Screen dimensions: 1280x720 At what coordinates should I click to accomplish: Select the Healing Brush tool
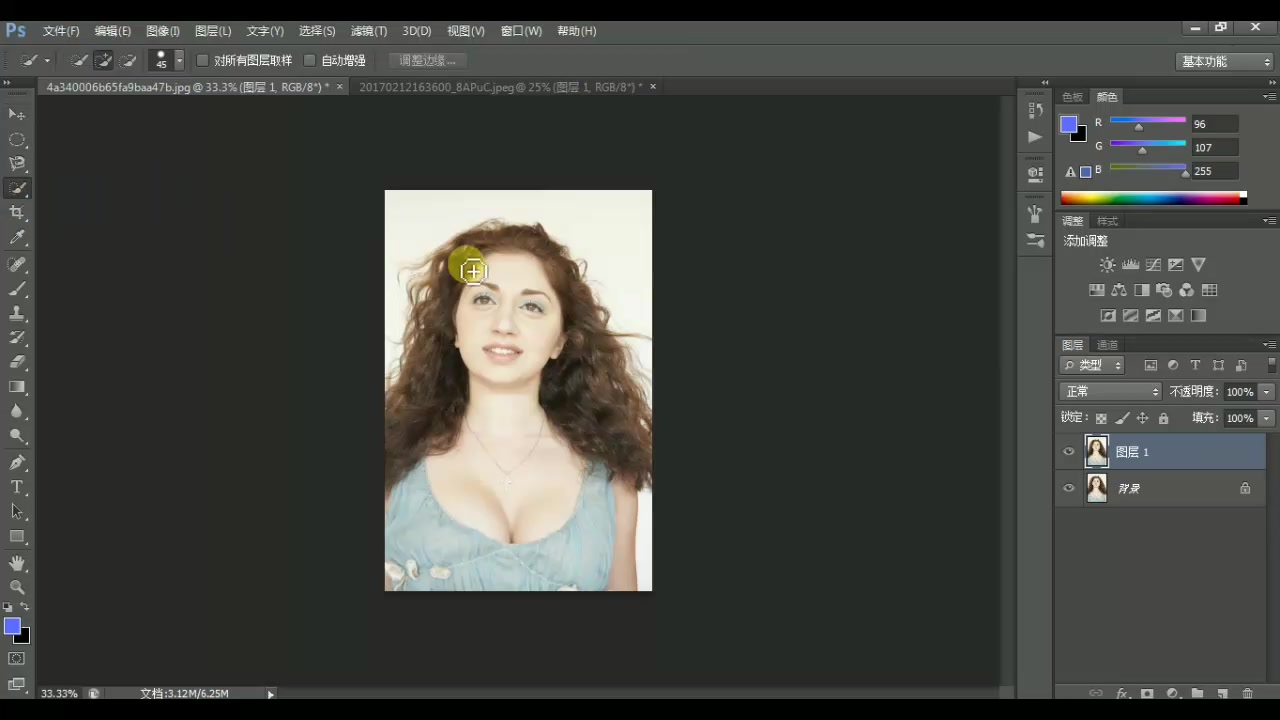(x=17, y=265)
